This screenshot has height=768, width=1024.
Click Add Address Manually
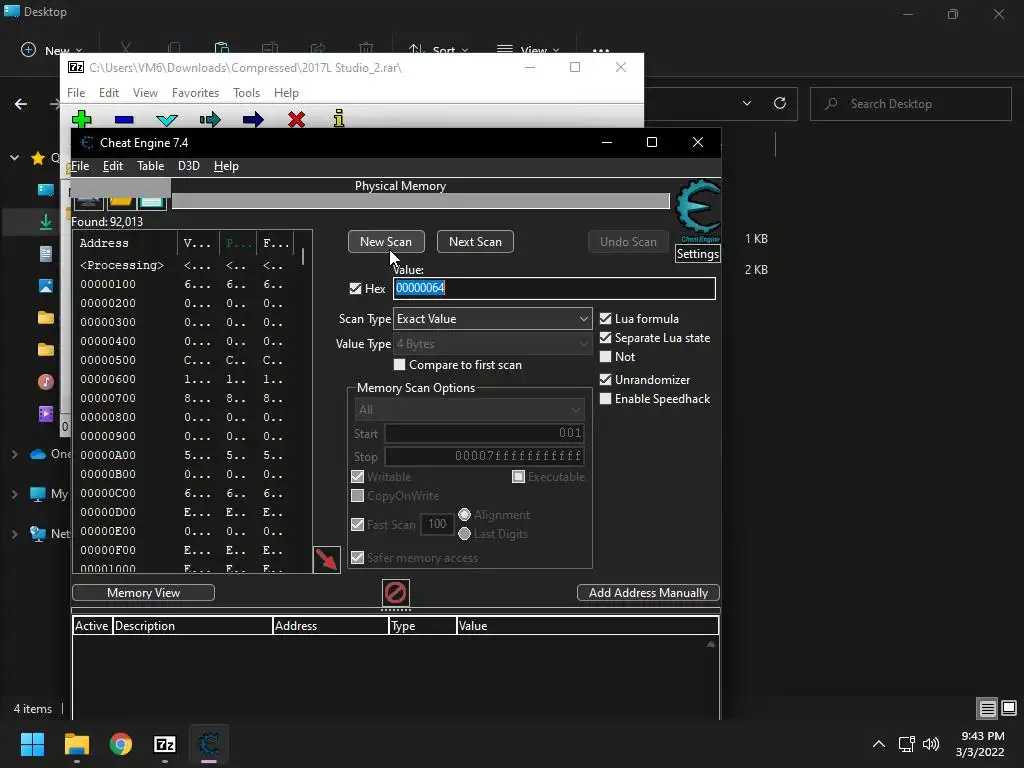pyautogui.click(x=648, y=593)
